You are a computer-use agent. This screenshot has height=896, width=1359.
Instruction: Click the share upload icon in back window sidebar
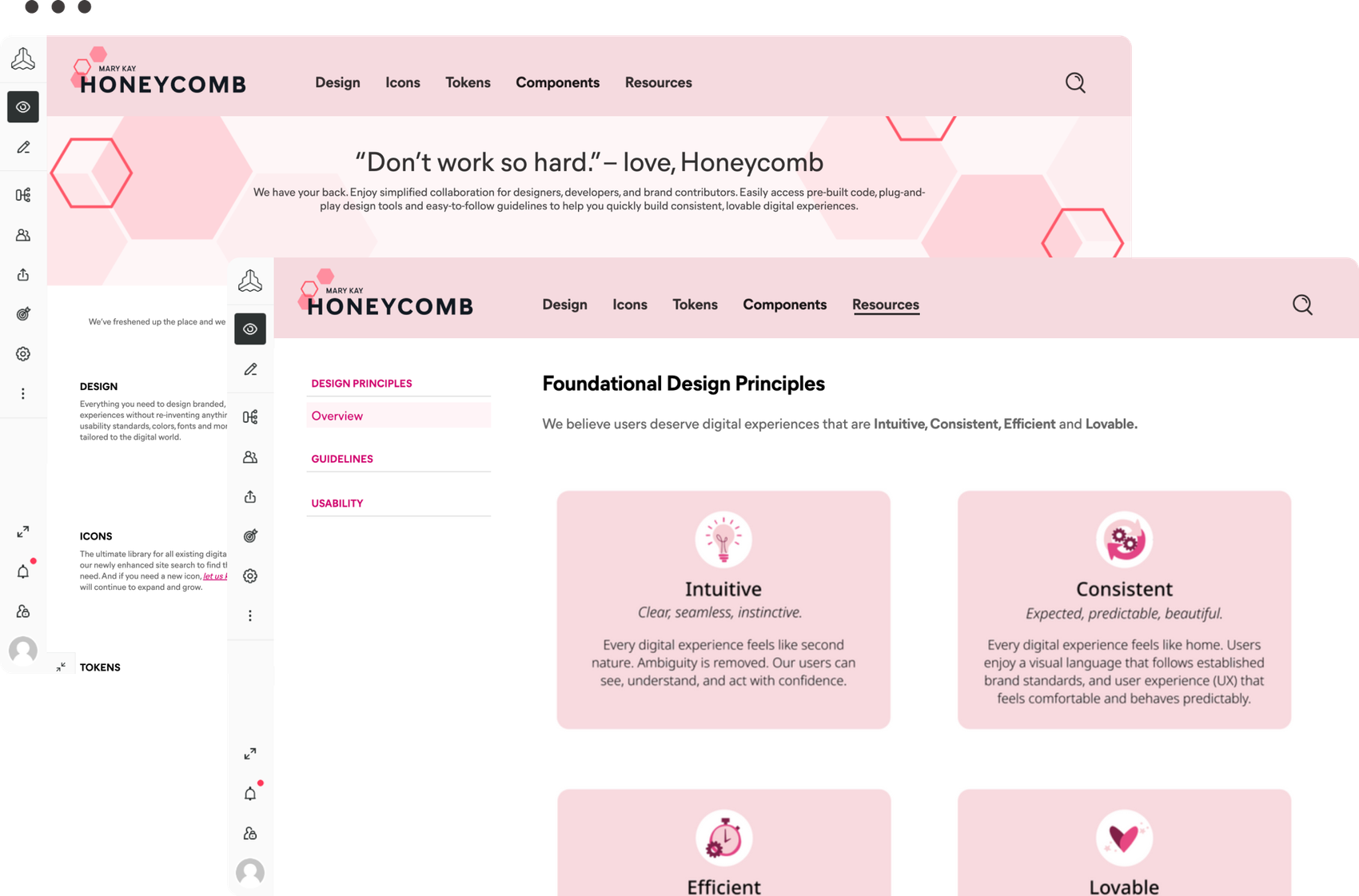tap(23, 275)
